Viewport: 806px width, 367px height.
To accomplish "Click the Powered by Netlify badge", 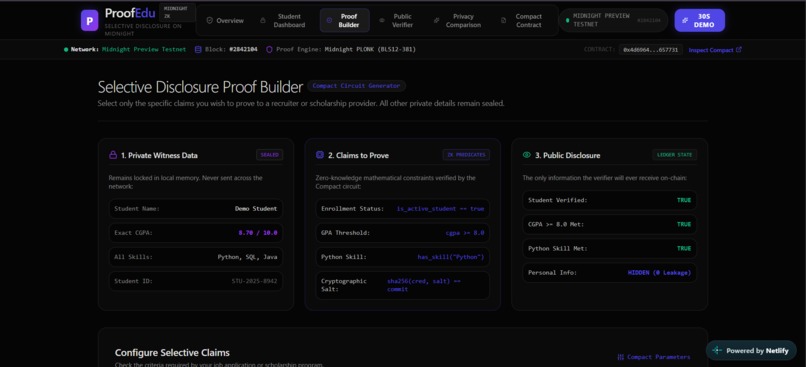I will (x=751, y=351).
